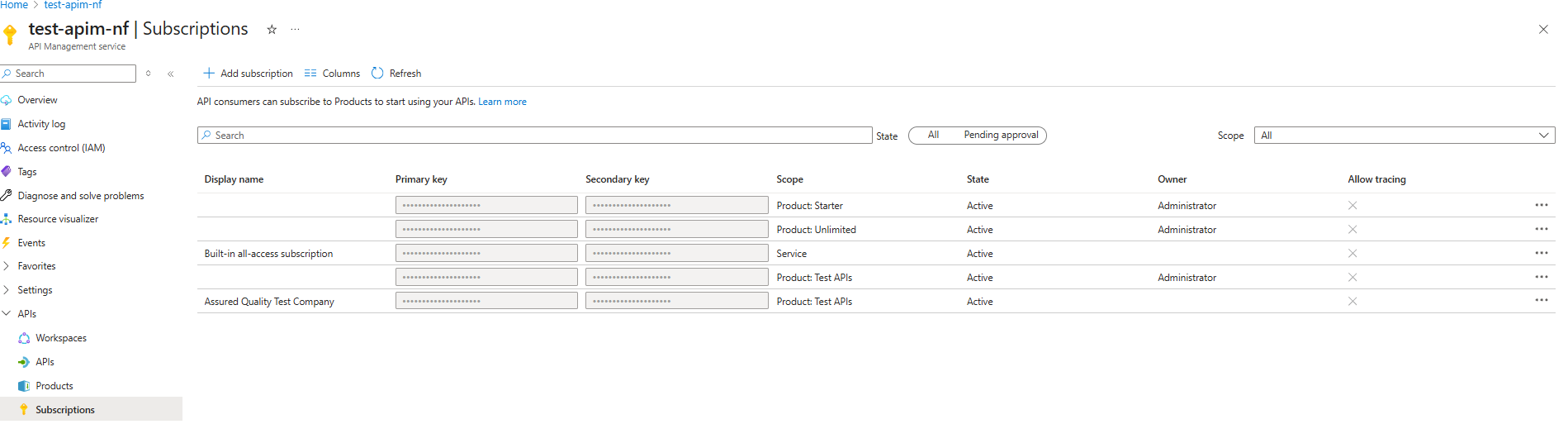Click the key icon beside test-apim-nf title

click(x=10, y=34)
